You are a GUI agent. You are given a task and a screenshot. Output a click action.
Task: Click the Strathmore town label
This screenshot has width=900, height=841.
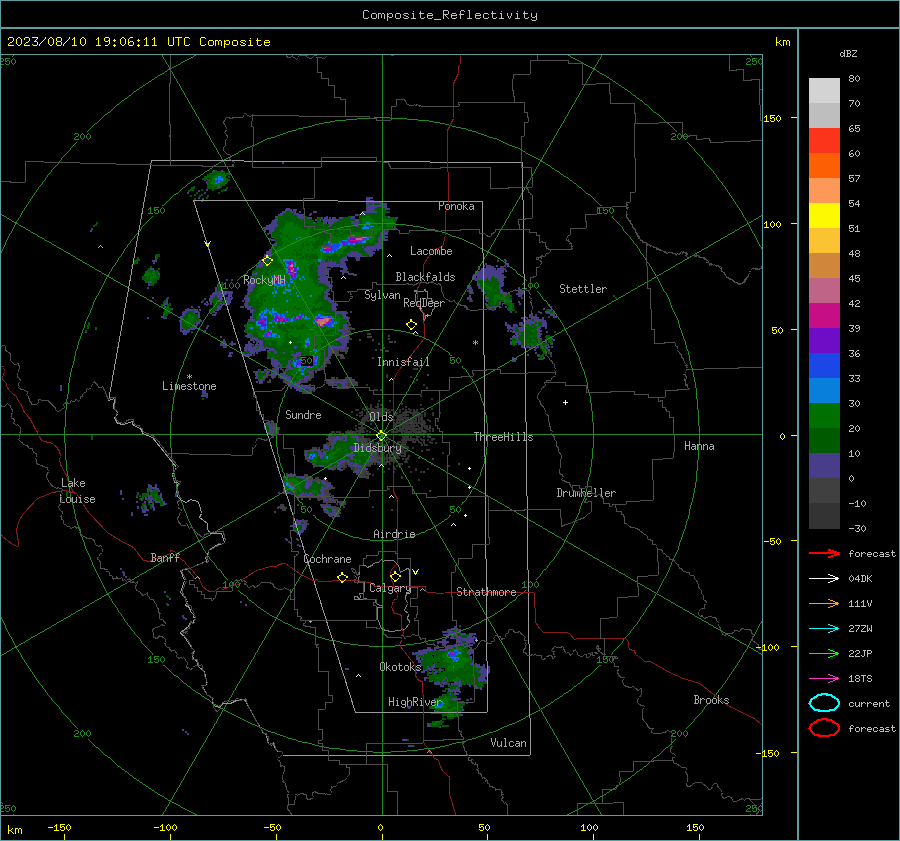486,592
